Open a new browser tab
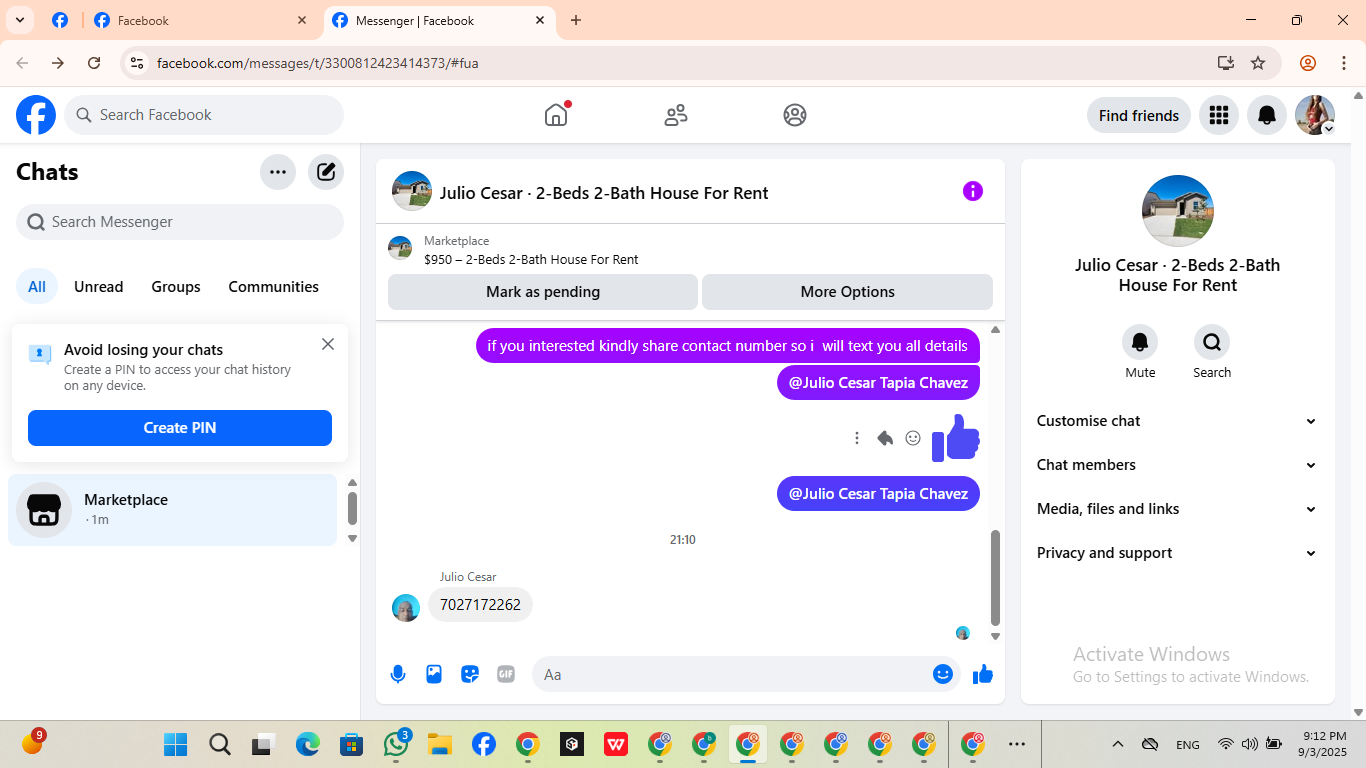The width and height of the screenshot is (1366, 768). click(x=576, y=20)
